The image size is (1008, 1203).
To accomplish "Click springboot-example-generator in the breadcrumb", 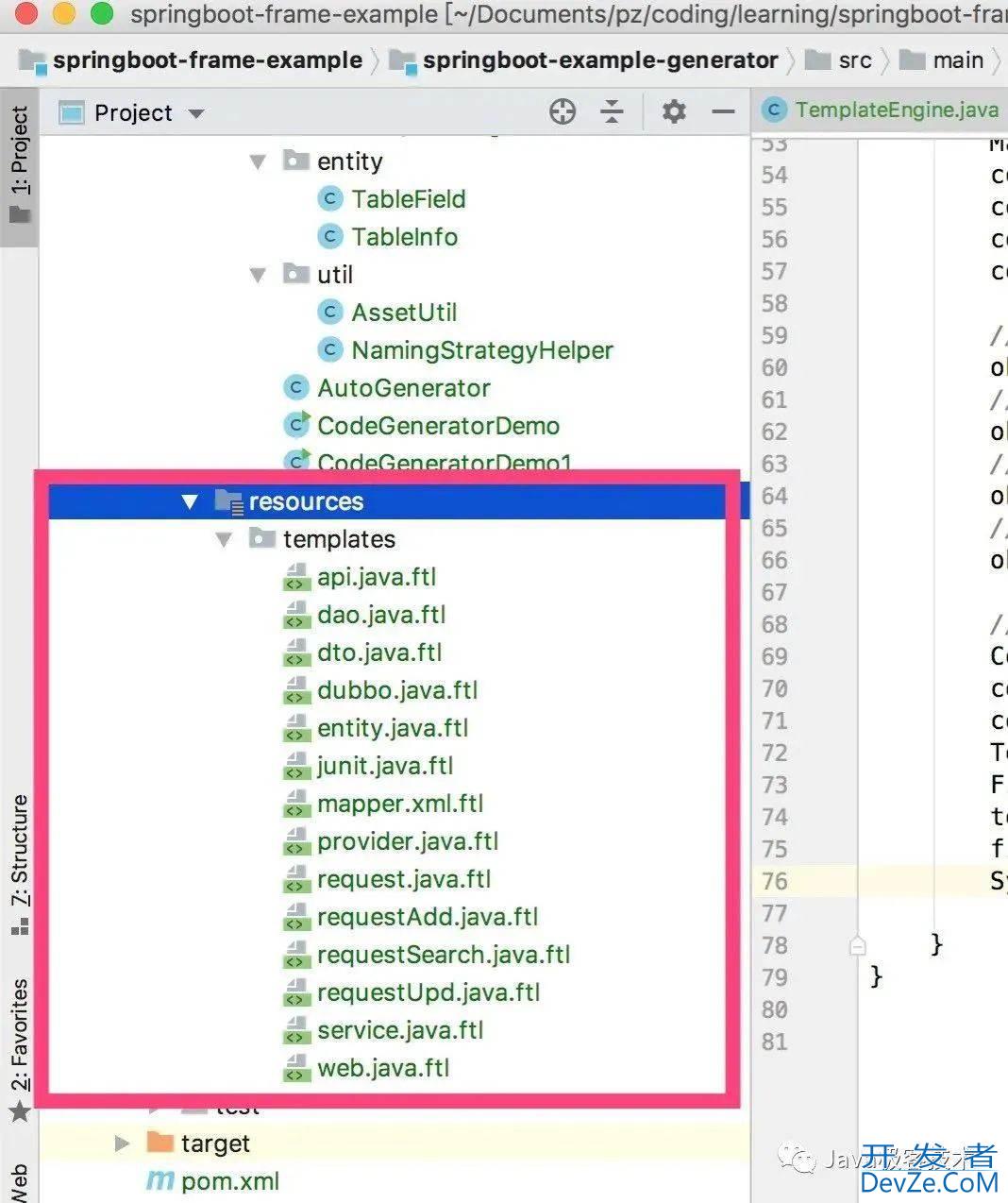I will 599,60.
